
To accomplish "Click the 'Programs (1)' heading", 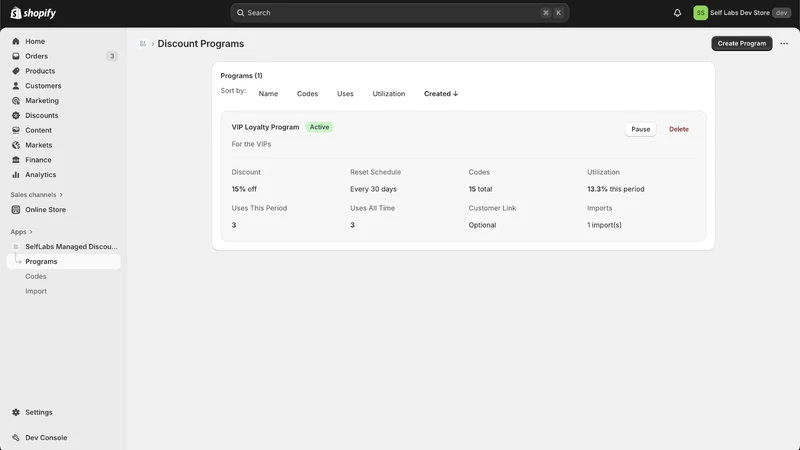I will pyautogui.click(x=241, y=76).
